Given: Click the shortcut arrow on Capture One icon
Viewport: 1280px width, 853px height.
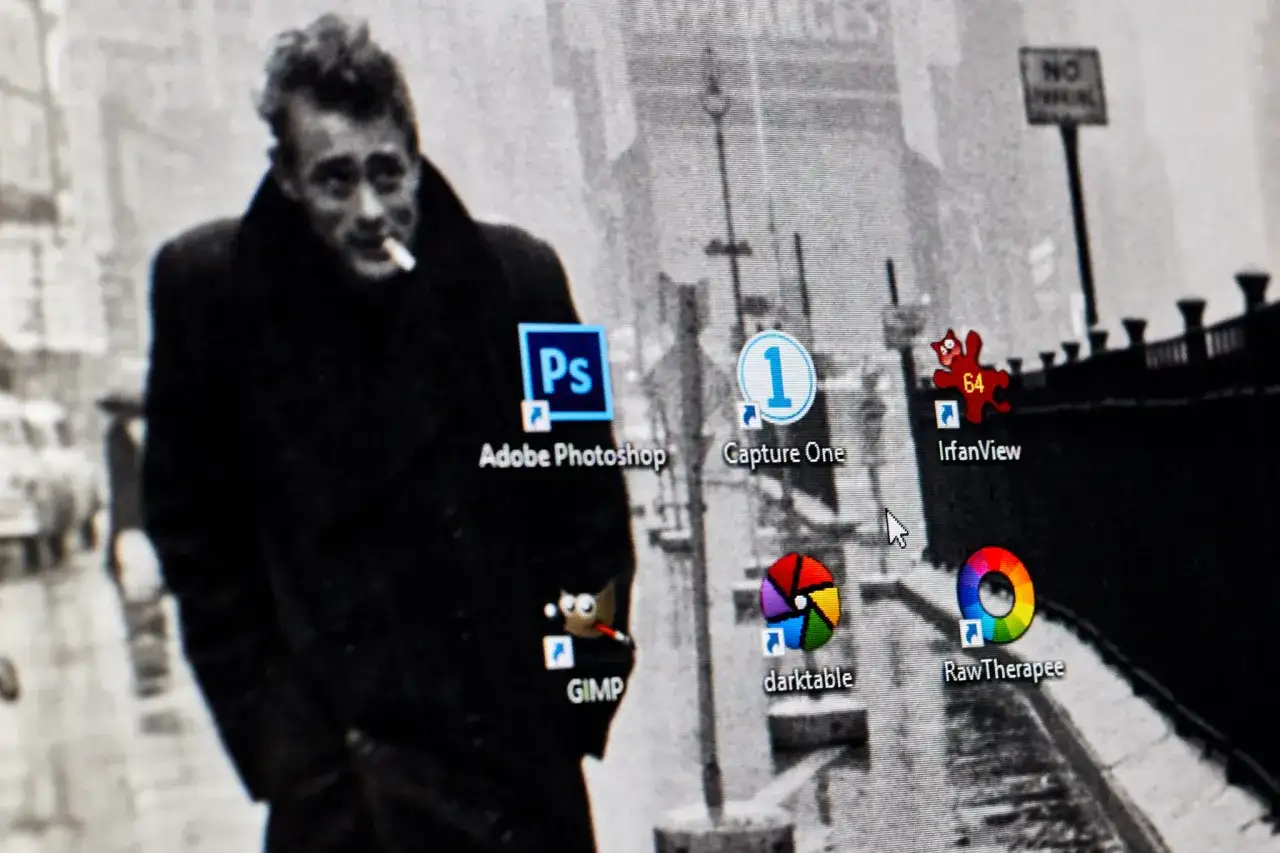Looking at the screenshot, I should click(x=749, y=415).
